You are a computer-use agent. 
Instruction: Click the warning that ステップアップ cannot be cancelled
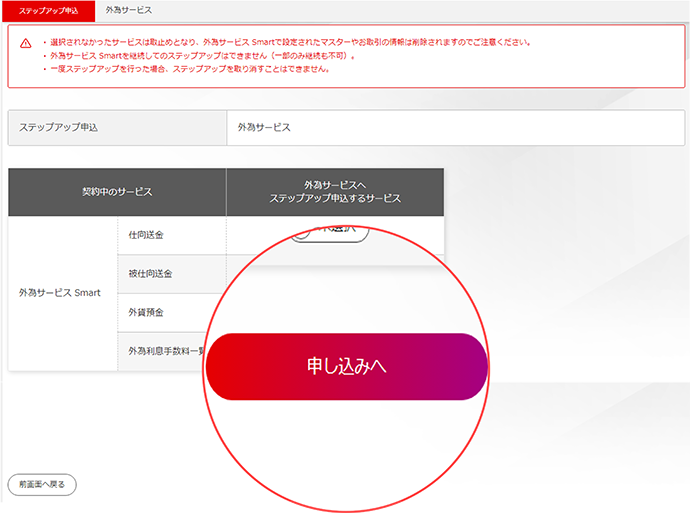click(190, 70)
